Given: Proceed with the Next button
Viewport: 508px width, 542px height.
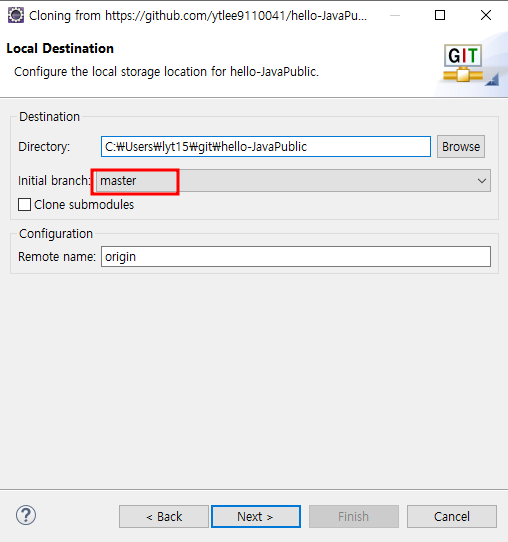Looking at the screenshot, I should click(x=256, y=516).
